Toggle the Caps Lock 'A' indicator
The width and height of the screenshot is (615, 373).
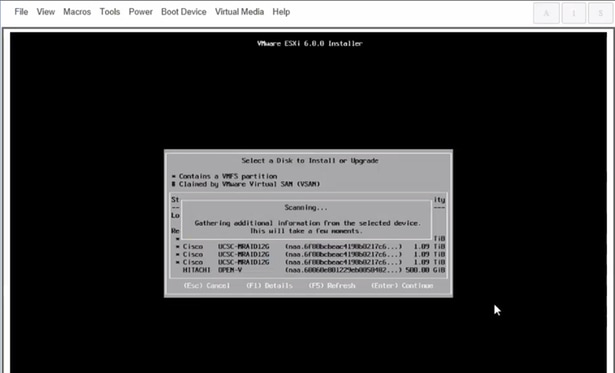[546, 13]
